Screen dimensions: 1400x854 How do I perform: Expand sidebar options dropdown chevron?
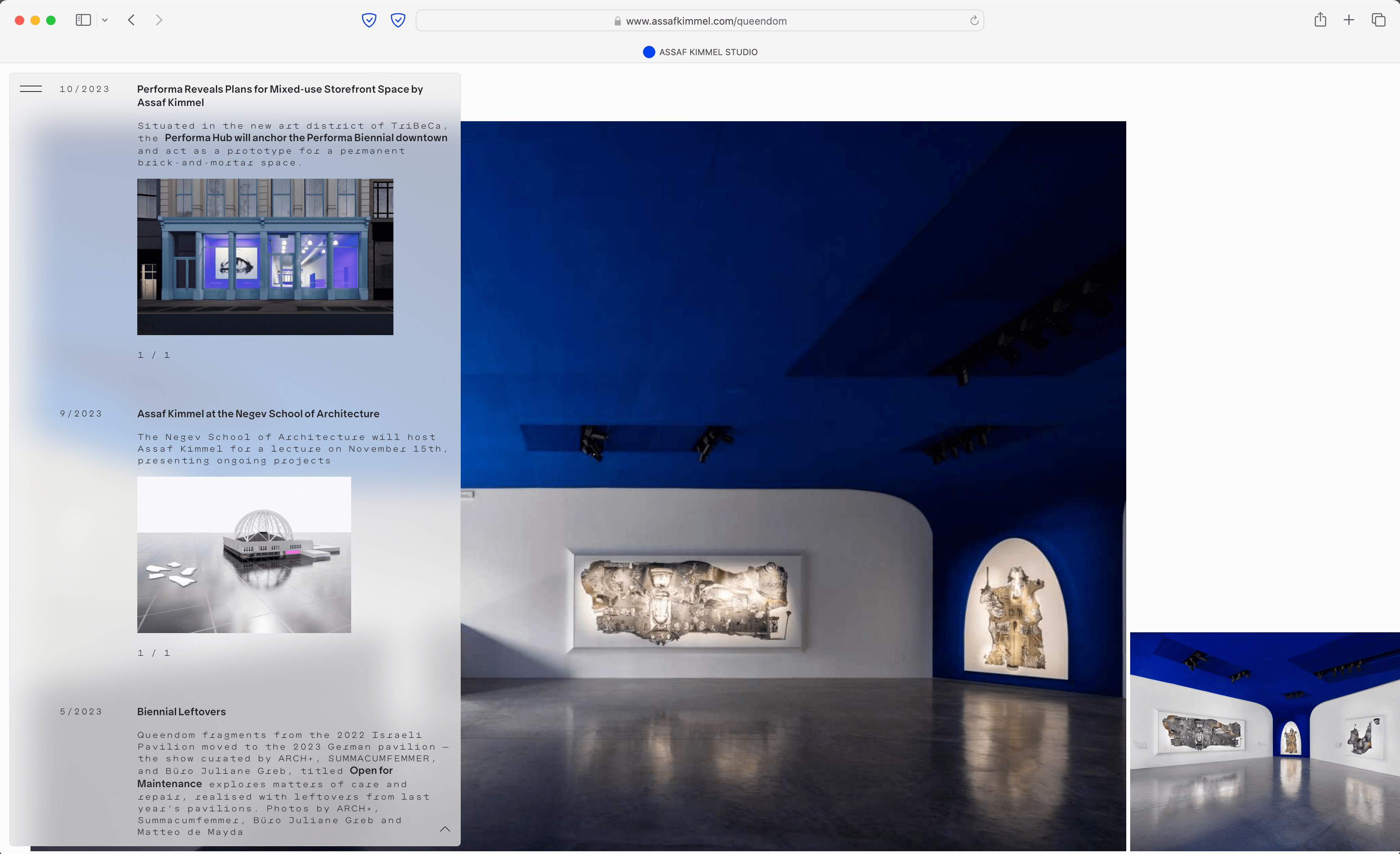tap(104, 20)
